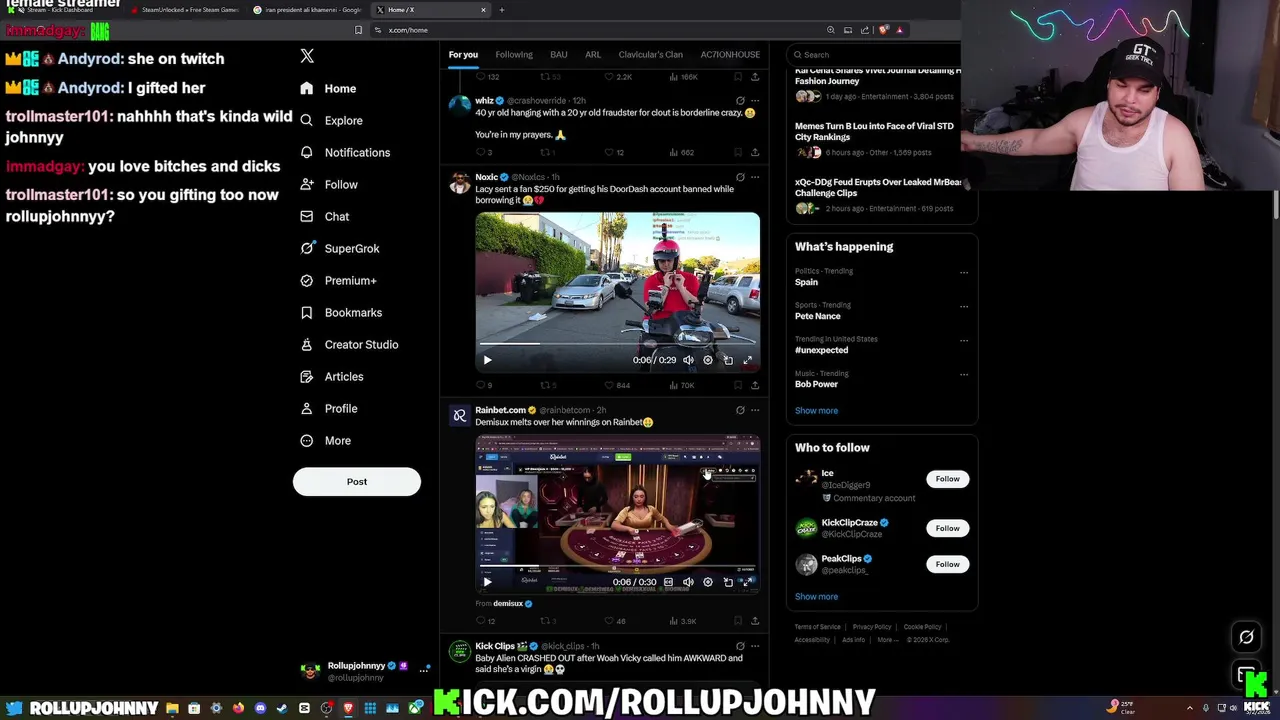Viewport: 1280px width, 720px height.
Task: Open Articles in the sidebar
Action: coord(331,376)
